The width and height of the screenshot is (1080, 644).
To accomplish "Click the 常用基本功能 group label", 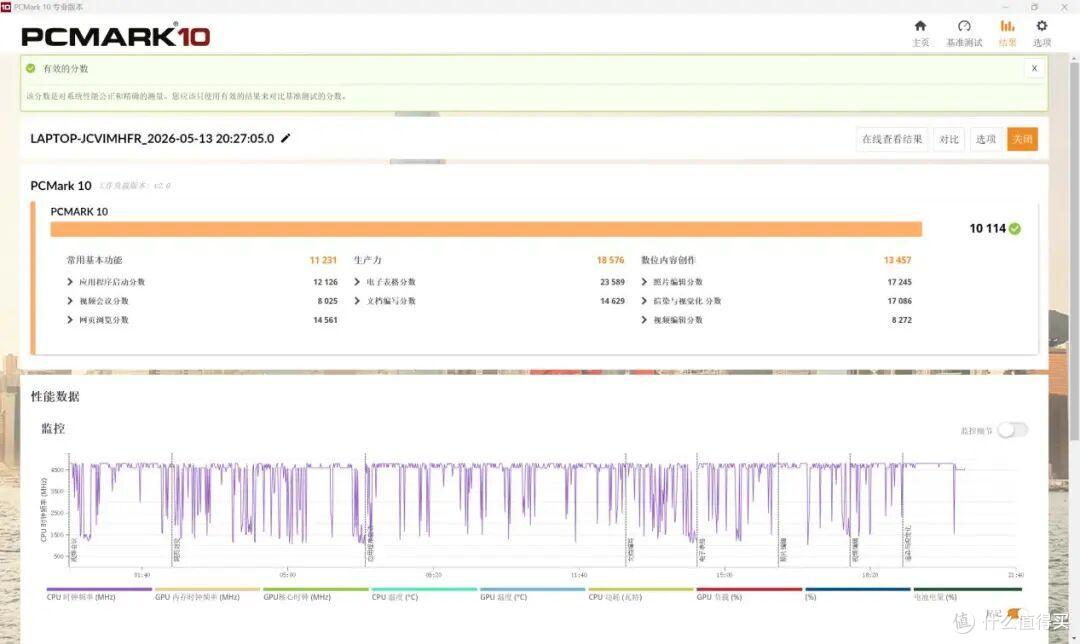I will pyautogui.click(x=94, y=260).
